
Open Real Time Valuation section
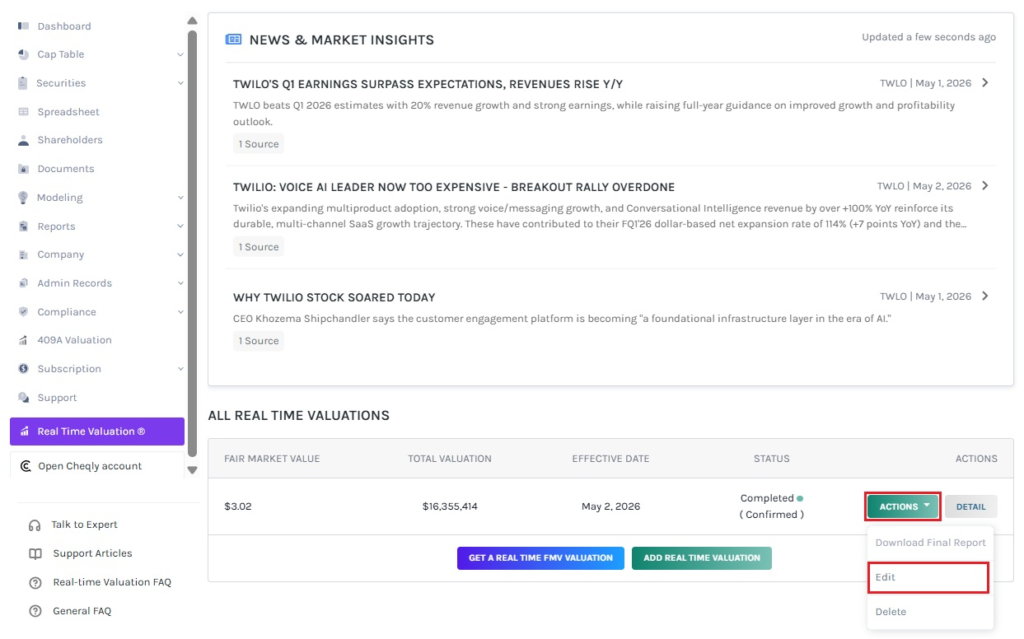coord(97,431)
